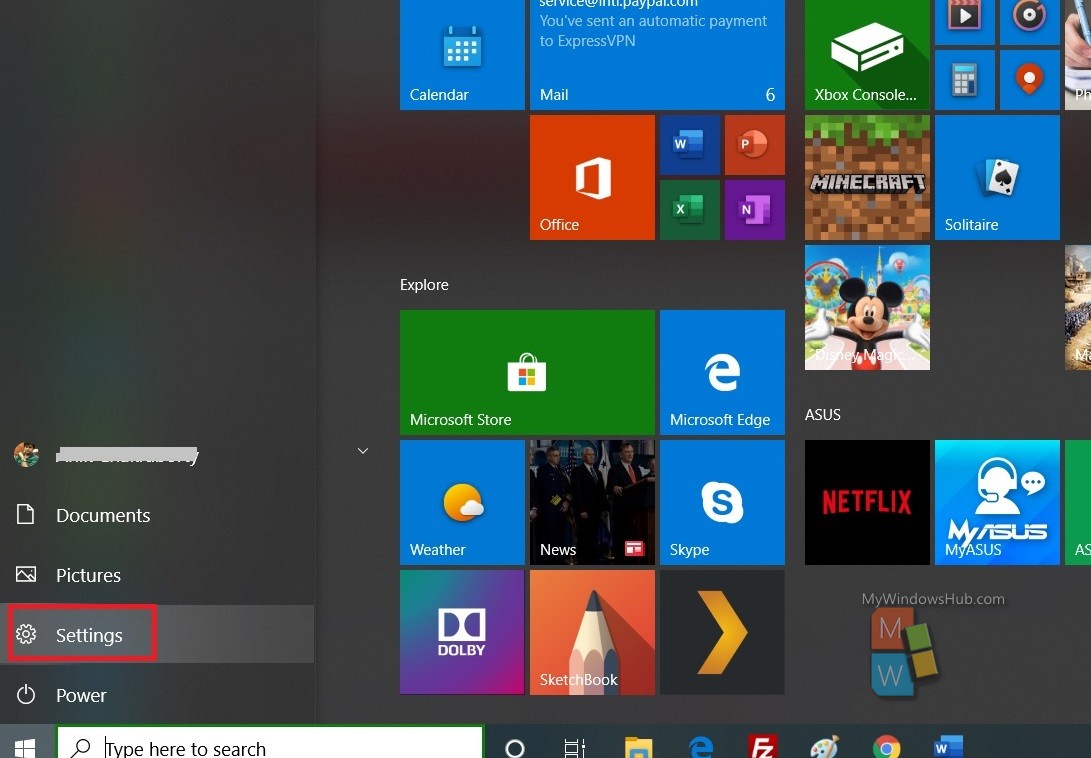Open Word from the taskbar

[x=948, y=748]
